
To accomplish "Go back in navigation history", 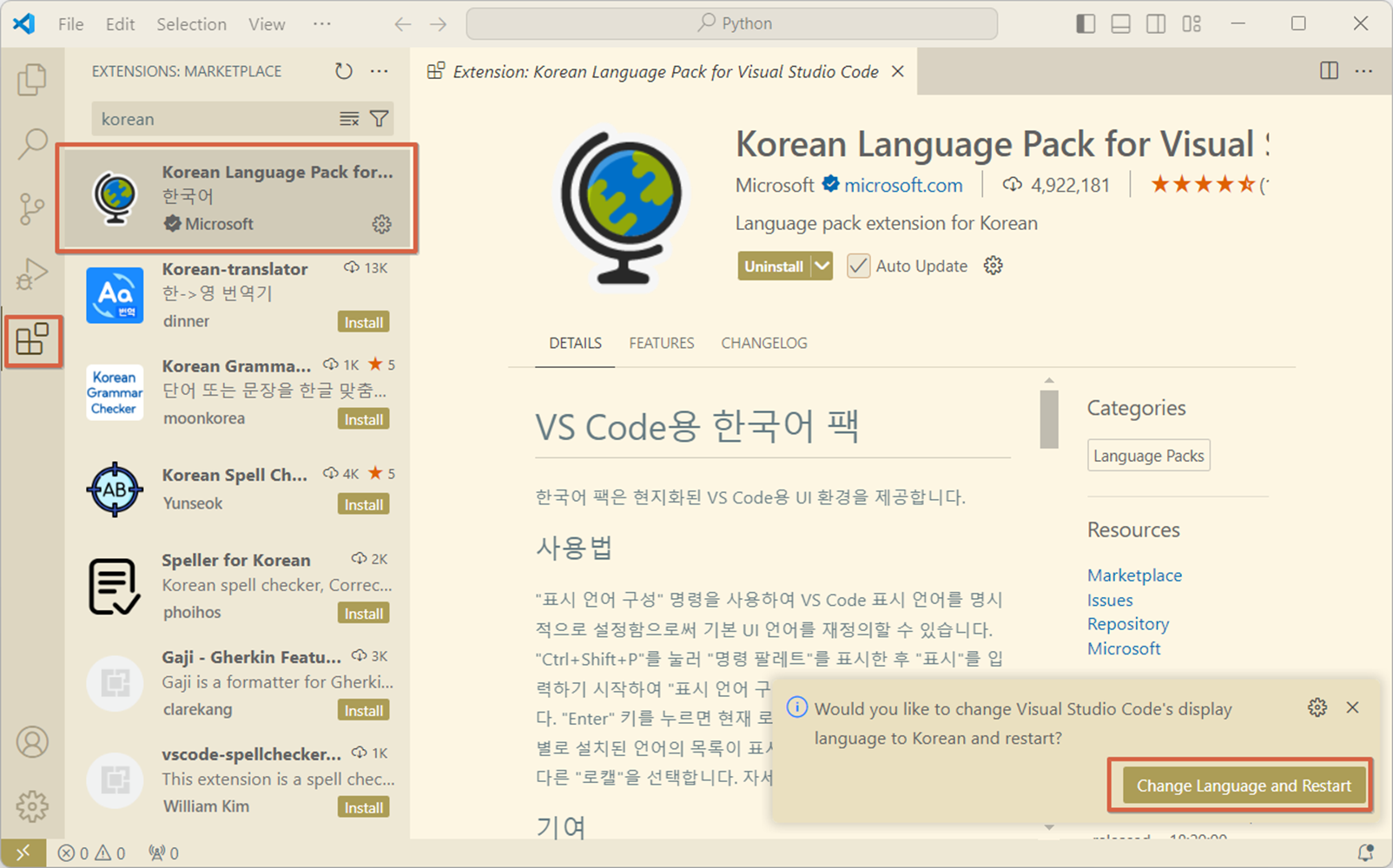I will 403,24.
